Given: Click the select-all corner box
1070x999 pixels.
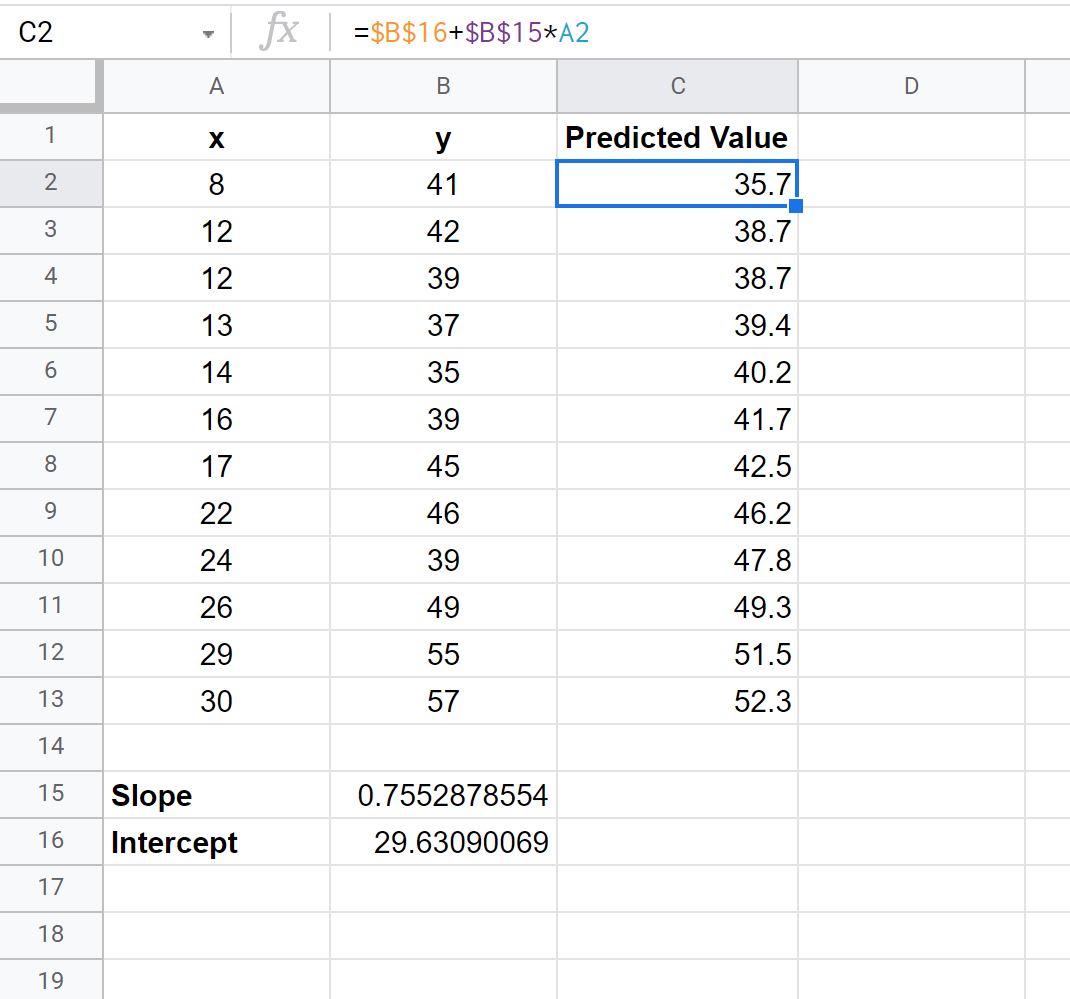Looking at the screenshot, I should pos(51,86).
